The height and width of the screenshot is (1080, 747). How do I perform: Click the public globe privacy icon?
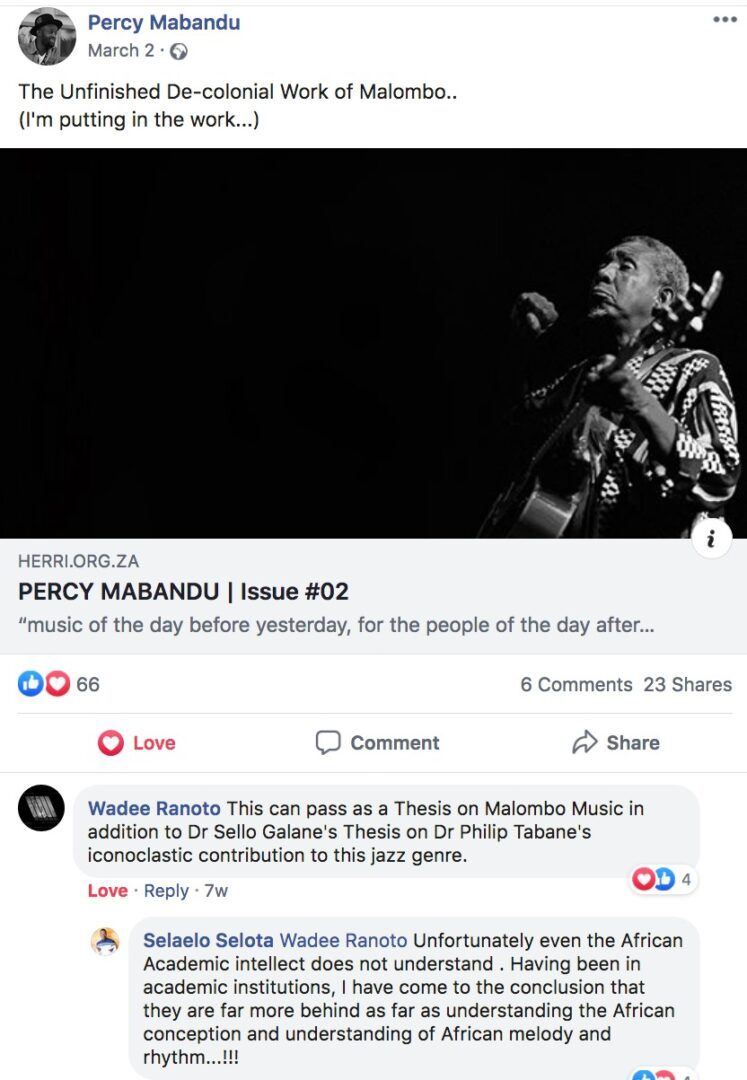pyautogui.click(x=179, y=51)
